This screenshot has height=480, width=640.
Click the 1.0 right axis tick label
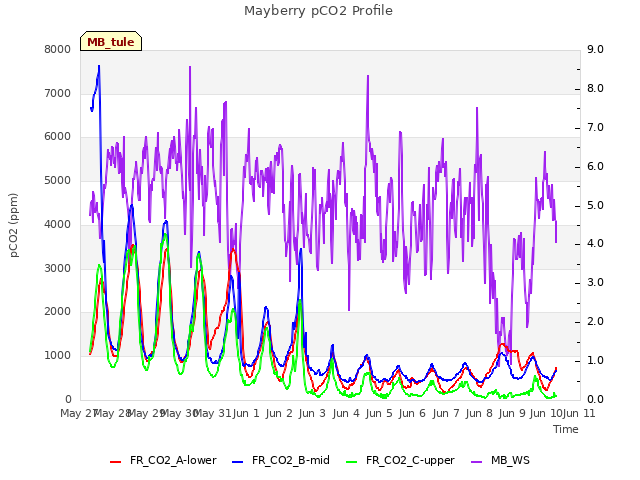pyautogui.click(x=595, y=360)
